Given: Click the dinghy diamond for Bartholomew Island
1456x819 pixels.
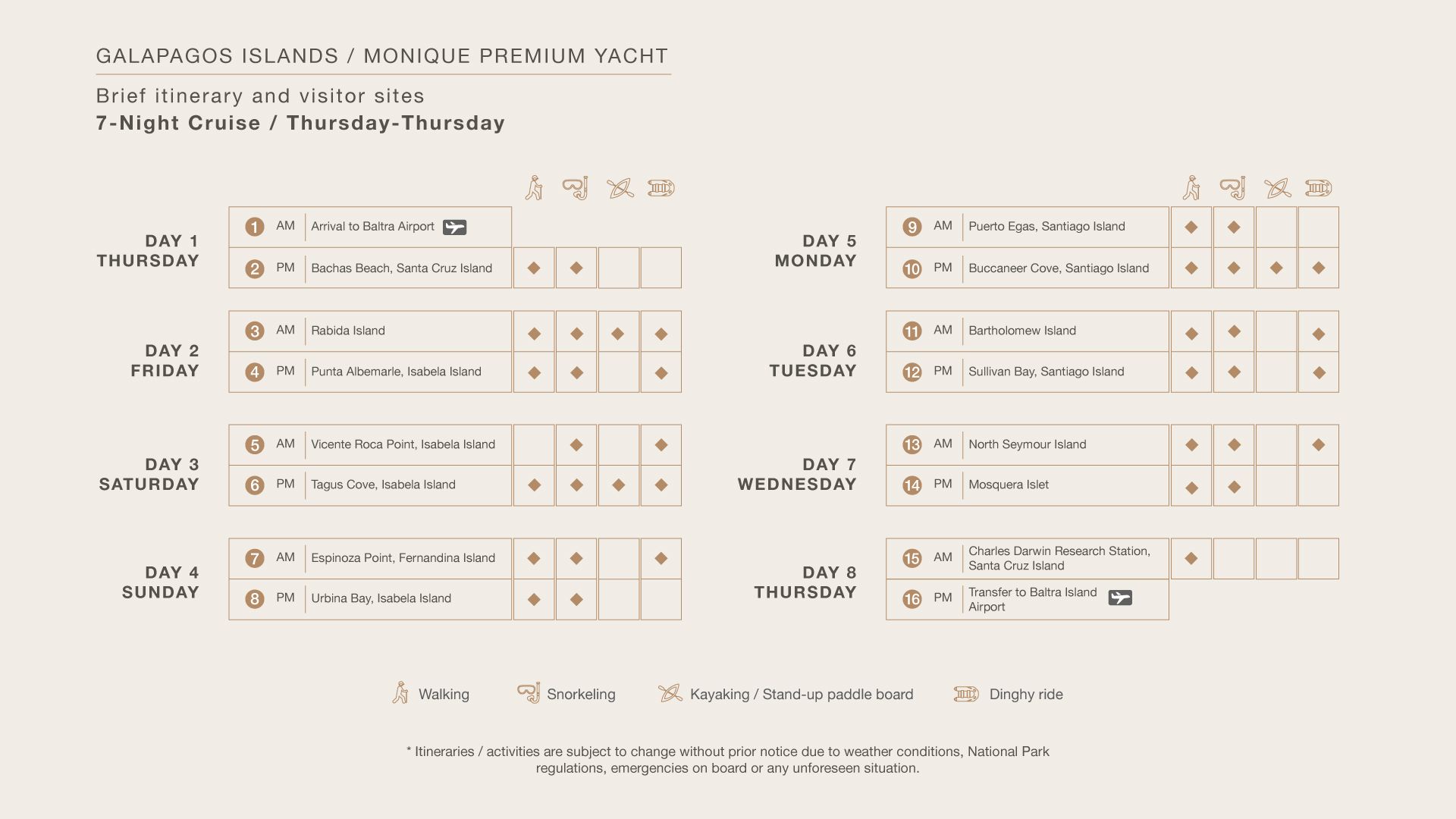Looking at the screenshot, I should coord(1319,334).
